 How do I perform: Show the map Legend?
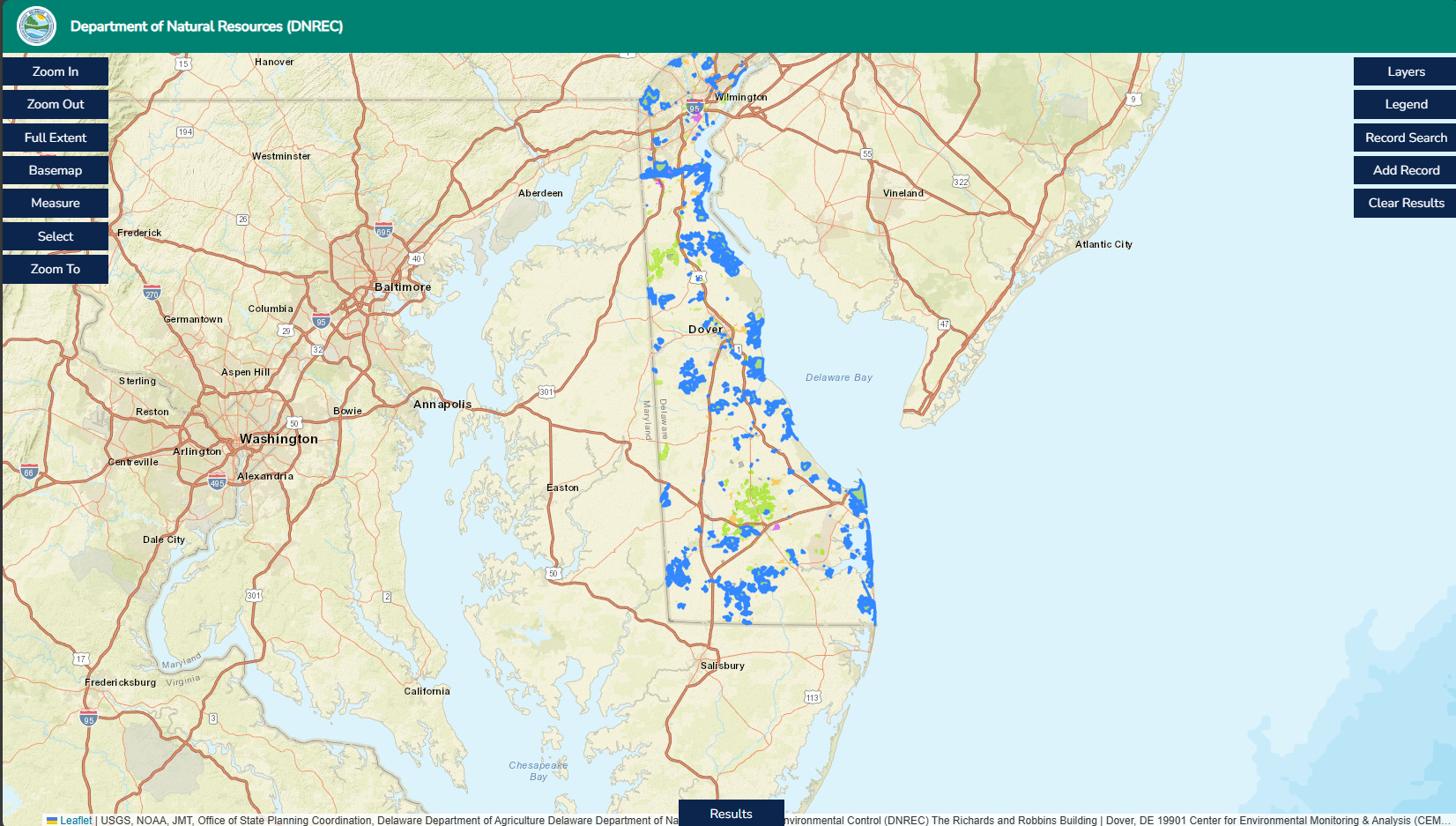1405,104
